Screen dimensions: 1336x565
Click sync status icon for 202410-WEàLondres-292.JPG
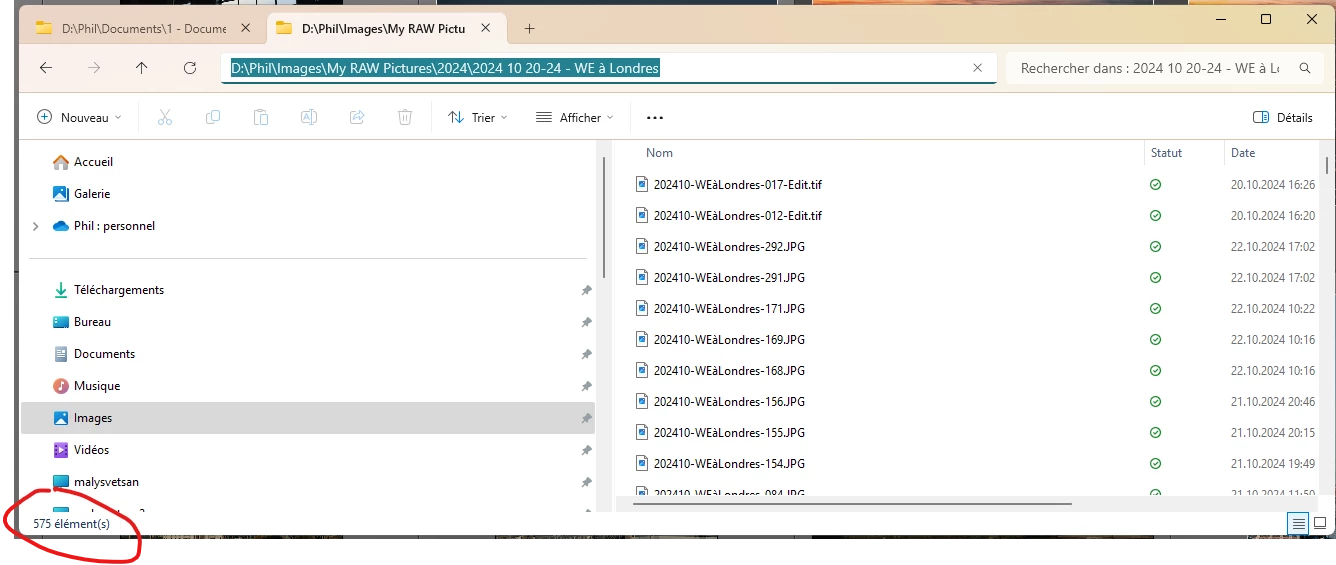coord(1155,246)
